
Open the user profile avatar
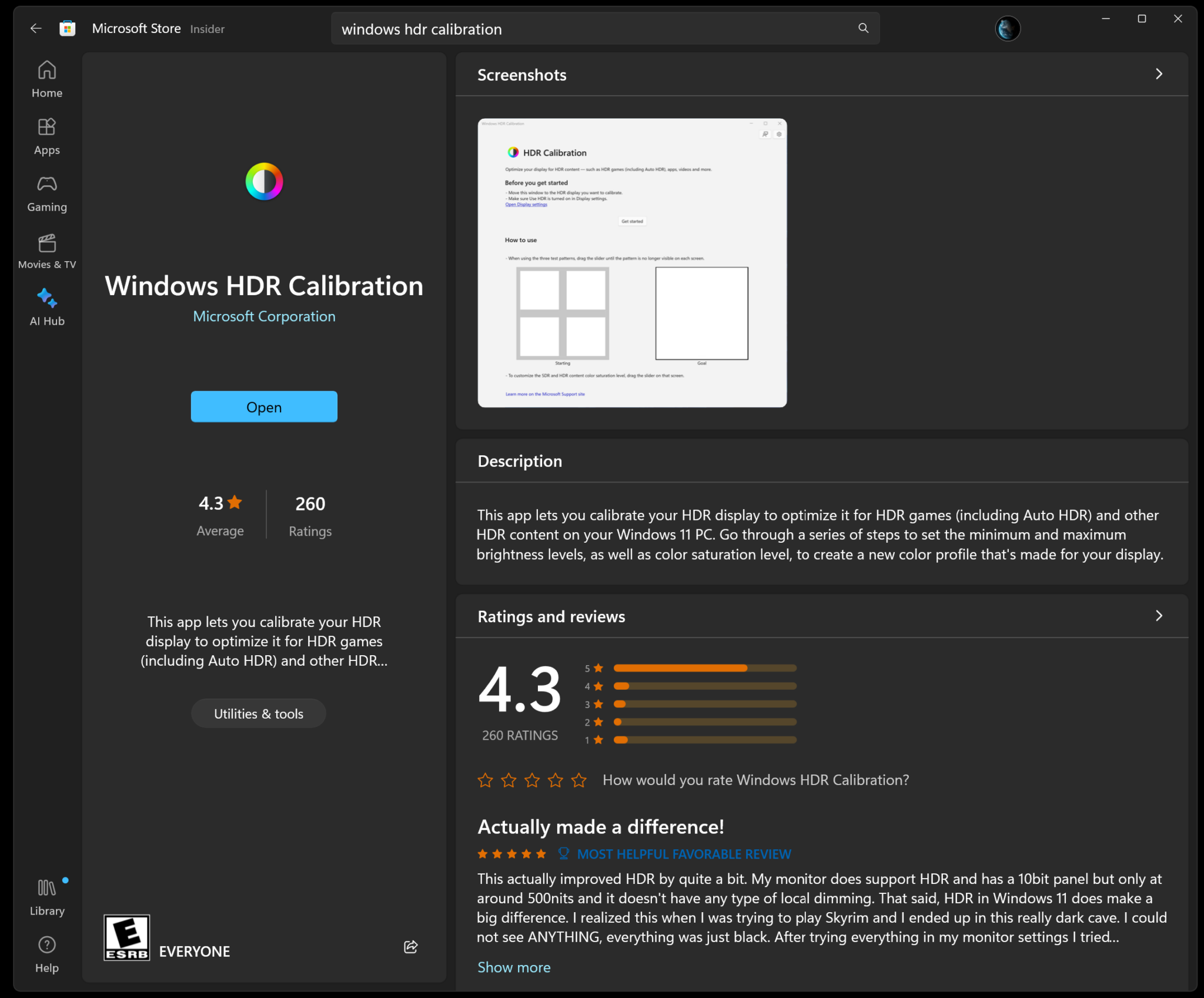(x=1007, y=28)
